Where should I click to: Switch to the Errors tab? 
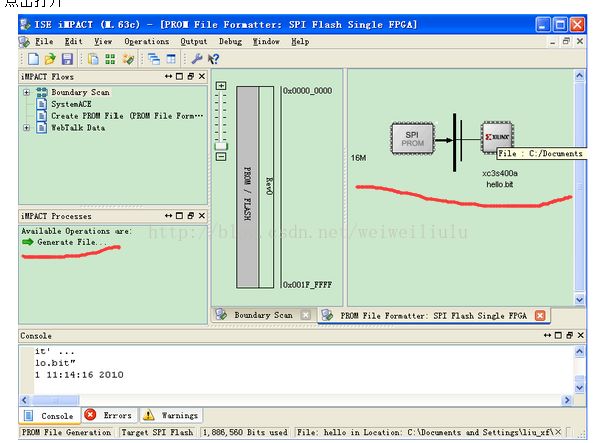[110, 415]
